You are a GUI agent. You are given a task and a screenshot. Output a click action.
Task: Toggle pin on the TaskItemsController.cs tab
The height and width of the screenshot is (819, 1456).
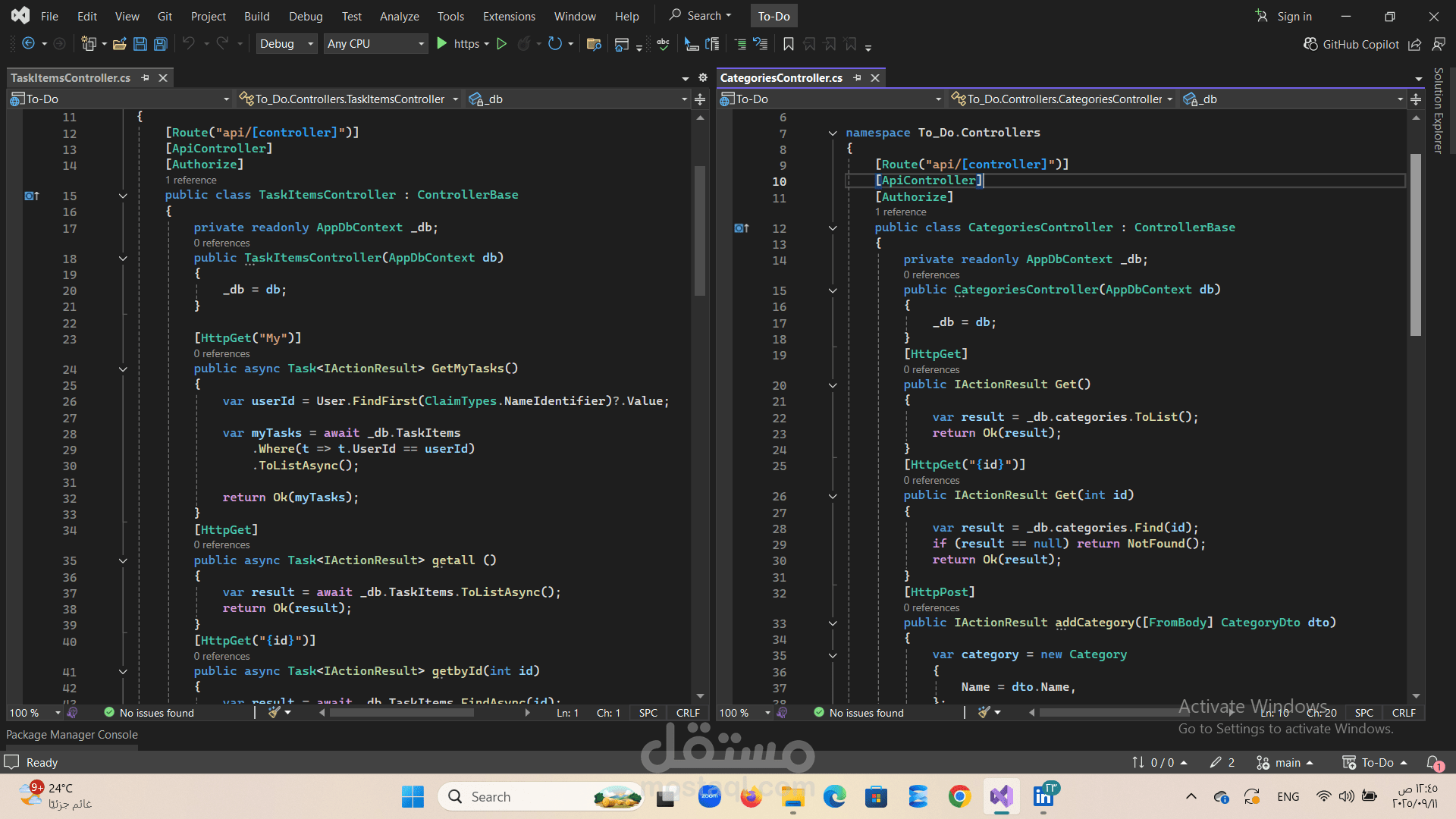pyautogui.click(x=145, y=77)
